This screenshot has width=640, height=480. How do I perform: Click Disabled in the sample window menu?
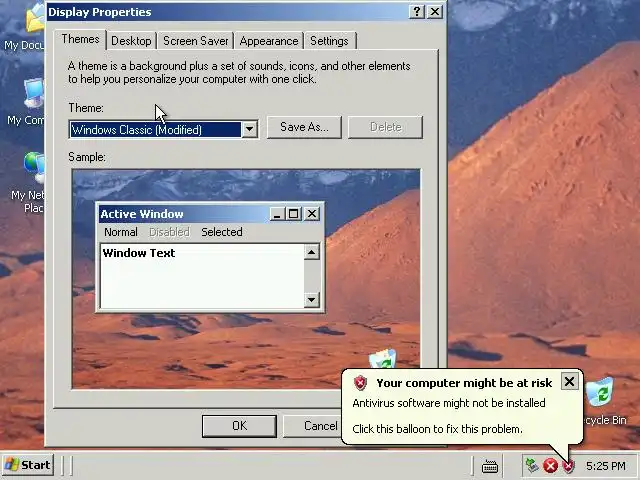click(169, 232)
